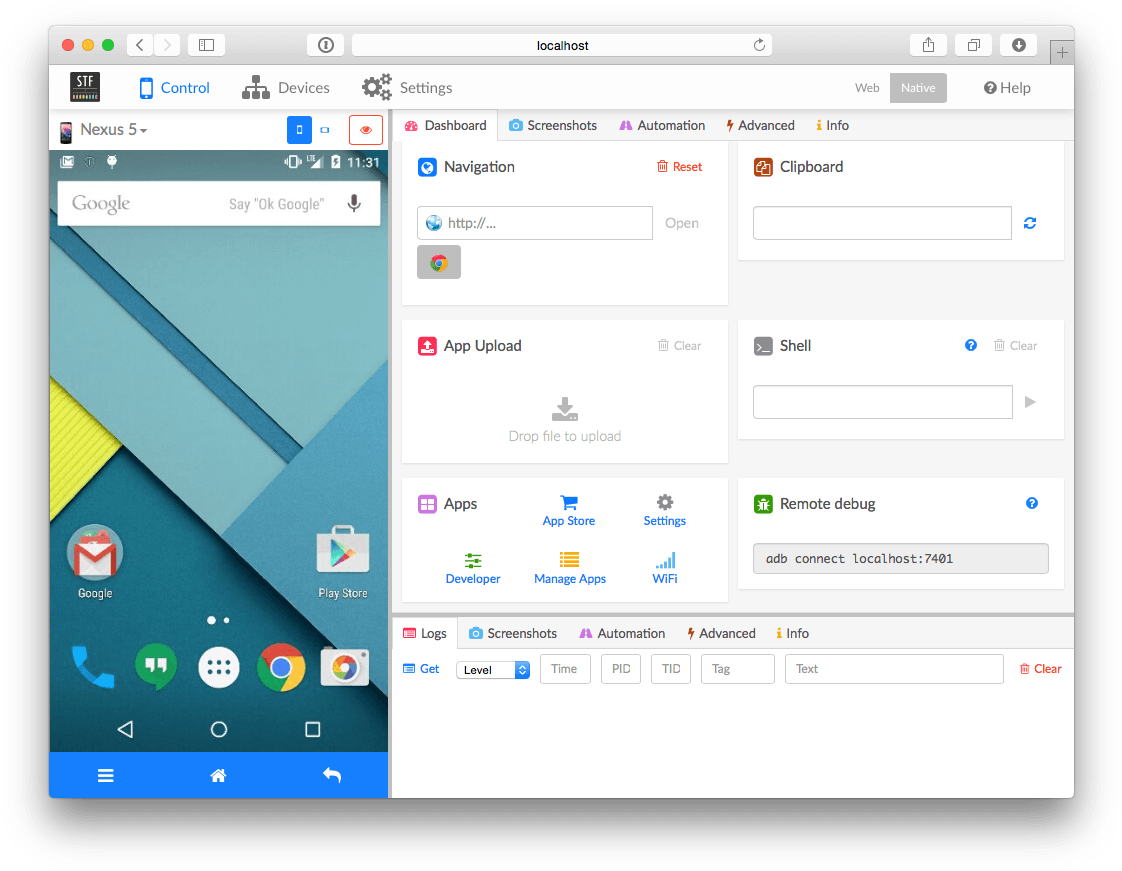Clear the App Upload panel

click(x=679, y=346)
